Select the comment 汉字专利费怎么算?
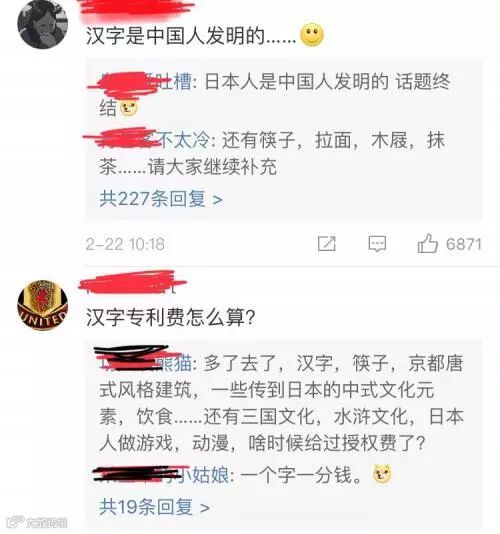This screenshot has width=500, height=534. tap(171, 317)
